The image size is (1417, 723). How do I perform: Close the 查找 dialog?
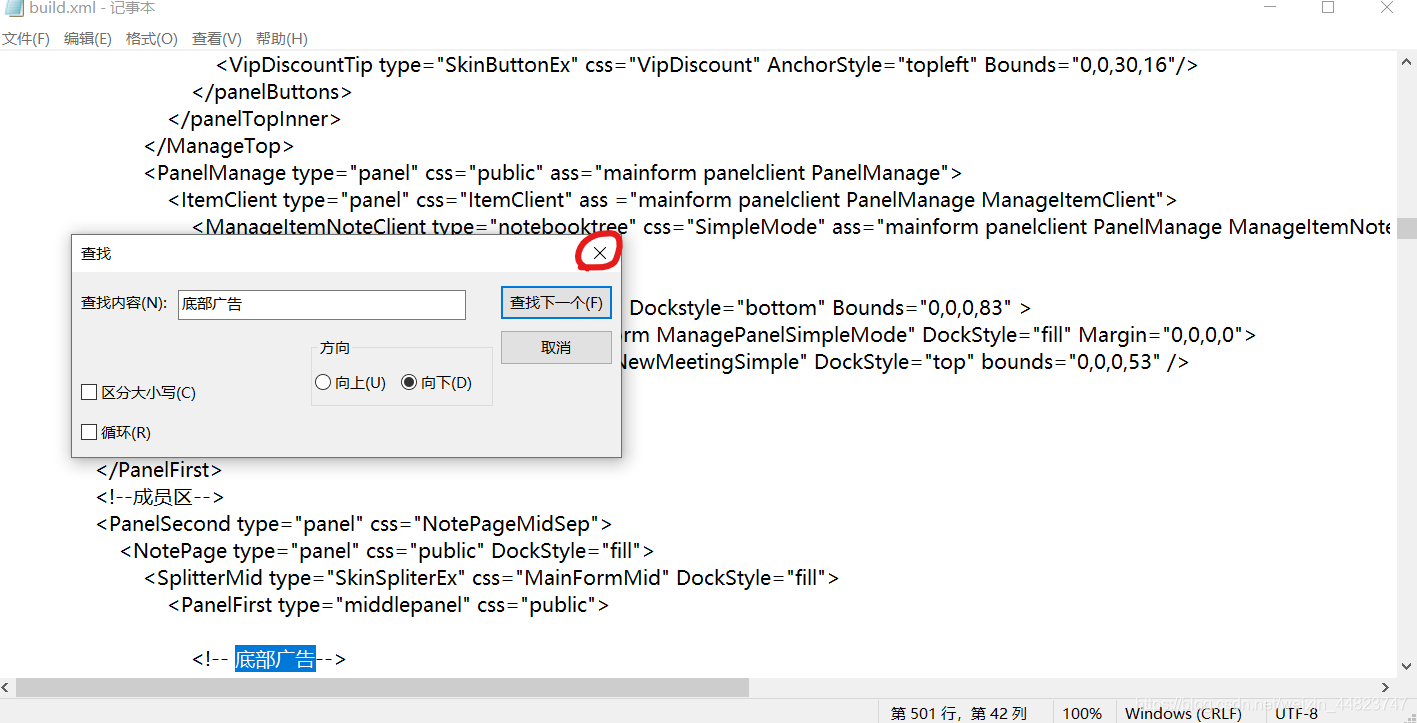599,253
